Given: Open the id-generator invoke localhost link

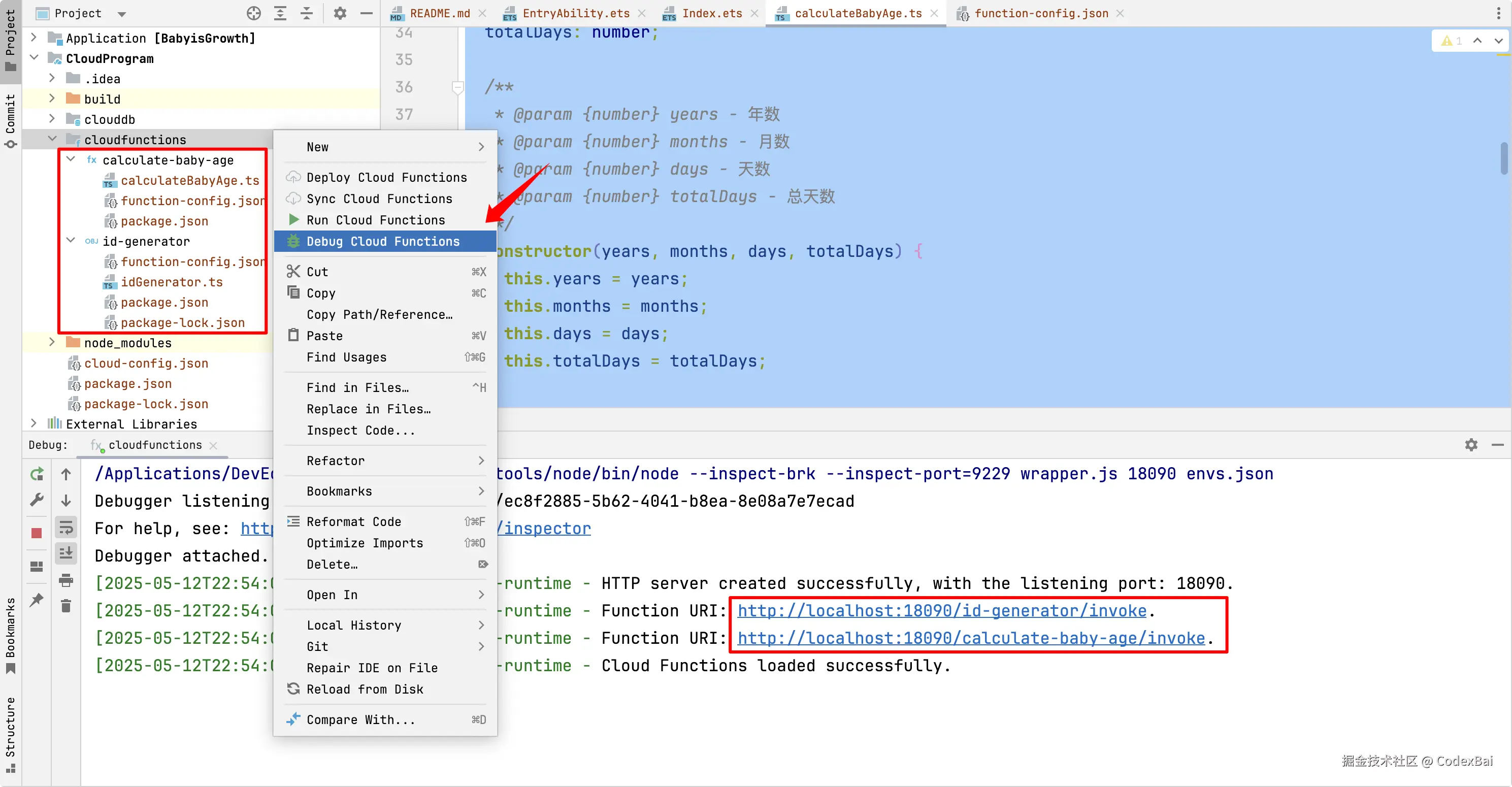Looking at the screenshot, I should point(941,610).
